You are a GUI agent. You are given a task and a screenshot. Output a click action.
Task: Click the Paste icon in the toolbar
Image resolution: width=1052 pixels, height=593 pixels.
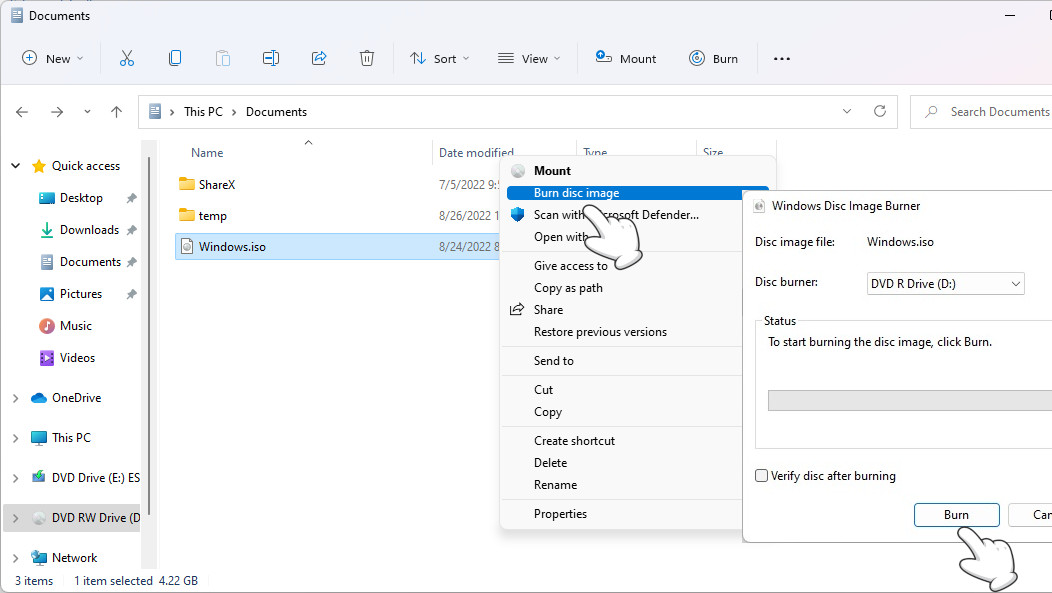click(x=223, y=58)
